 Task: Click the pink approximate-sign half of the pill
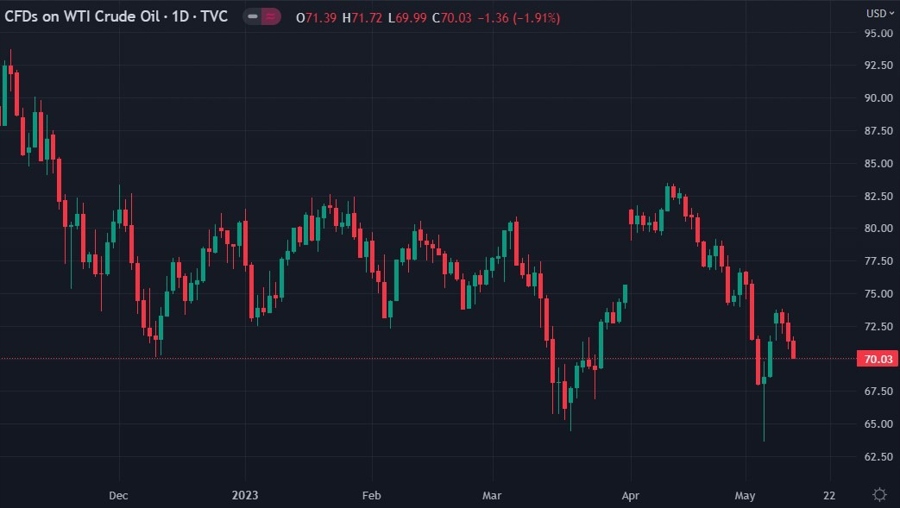(x=271, y=17)
